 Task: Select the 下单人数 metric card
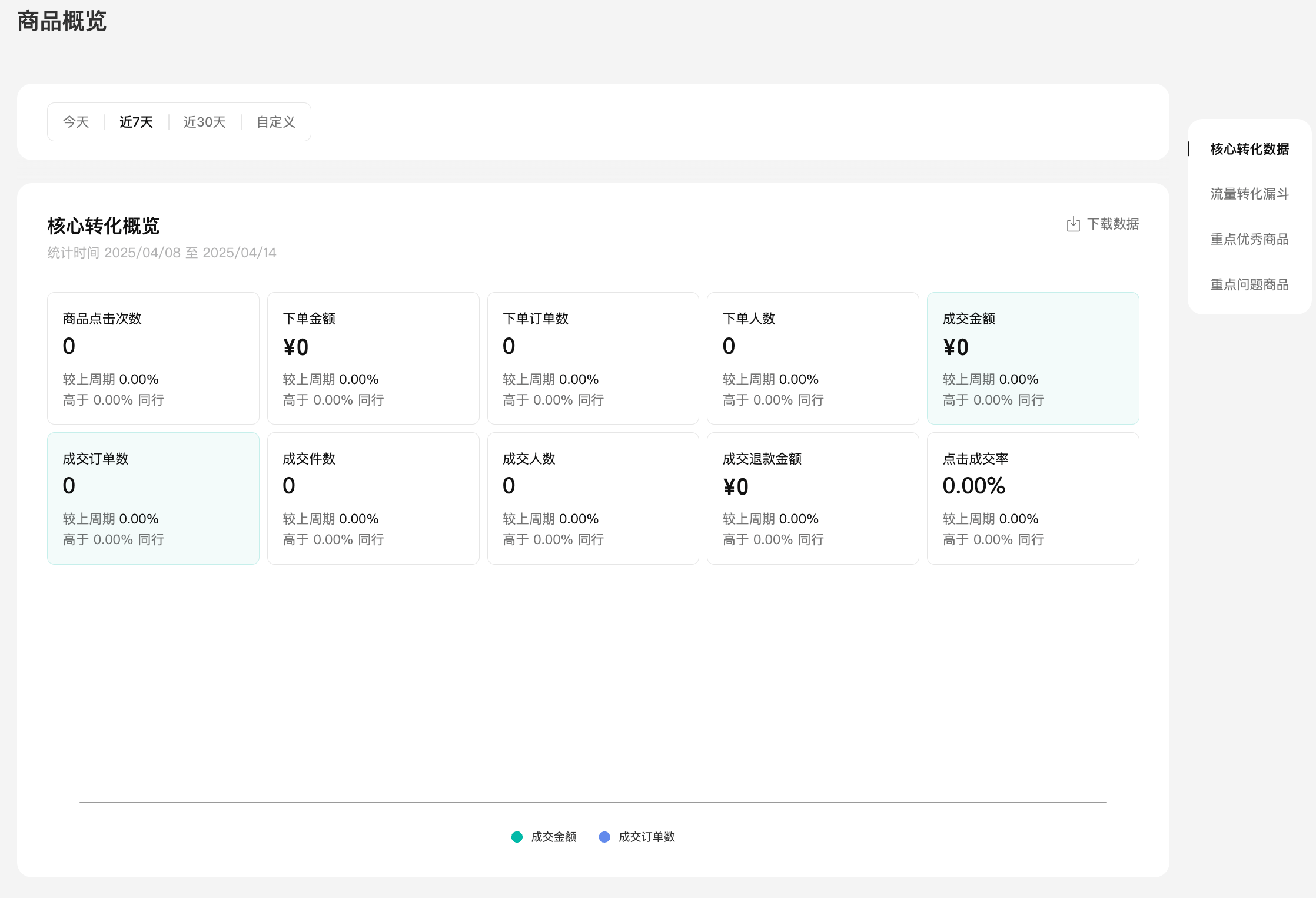(813, 358)
